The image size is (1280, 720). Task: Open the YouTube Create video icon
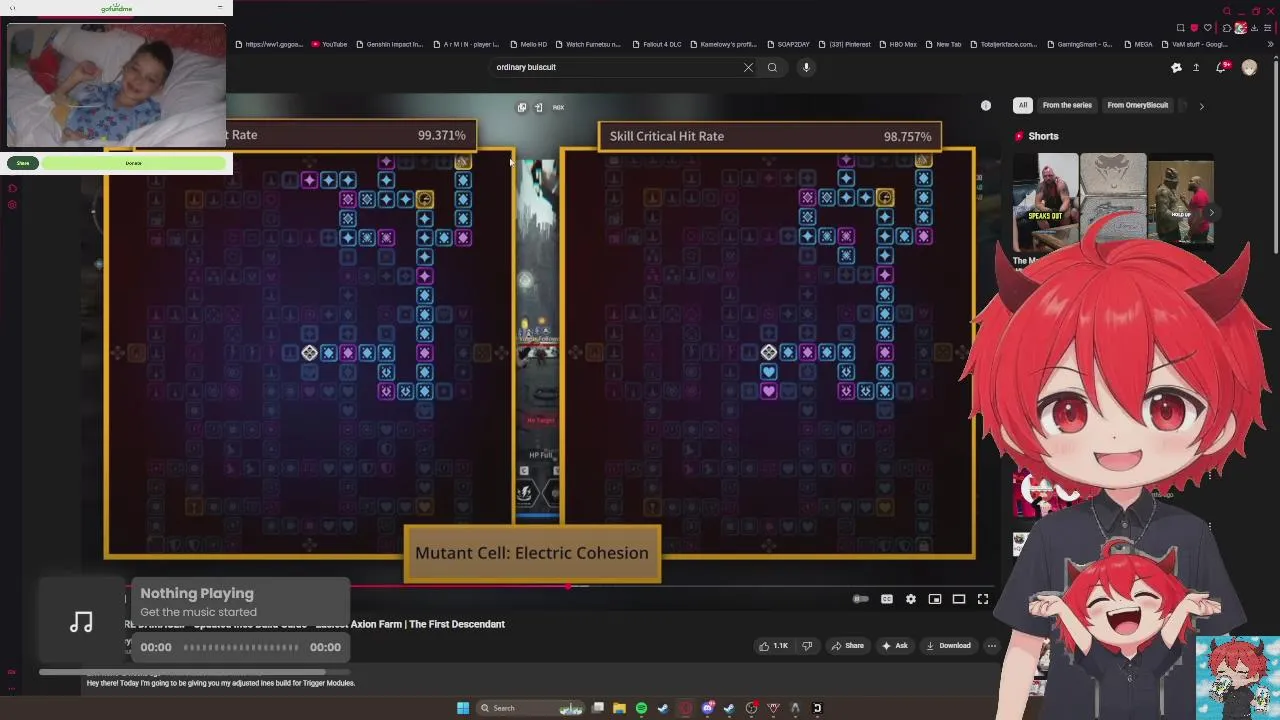click(1176, 67)
